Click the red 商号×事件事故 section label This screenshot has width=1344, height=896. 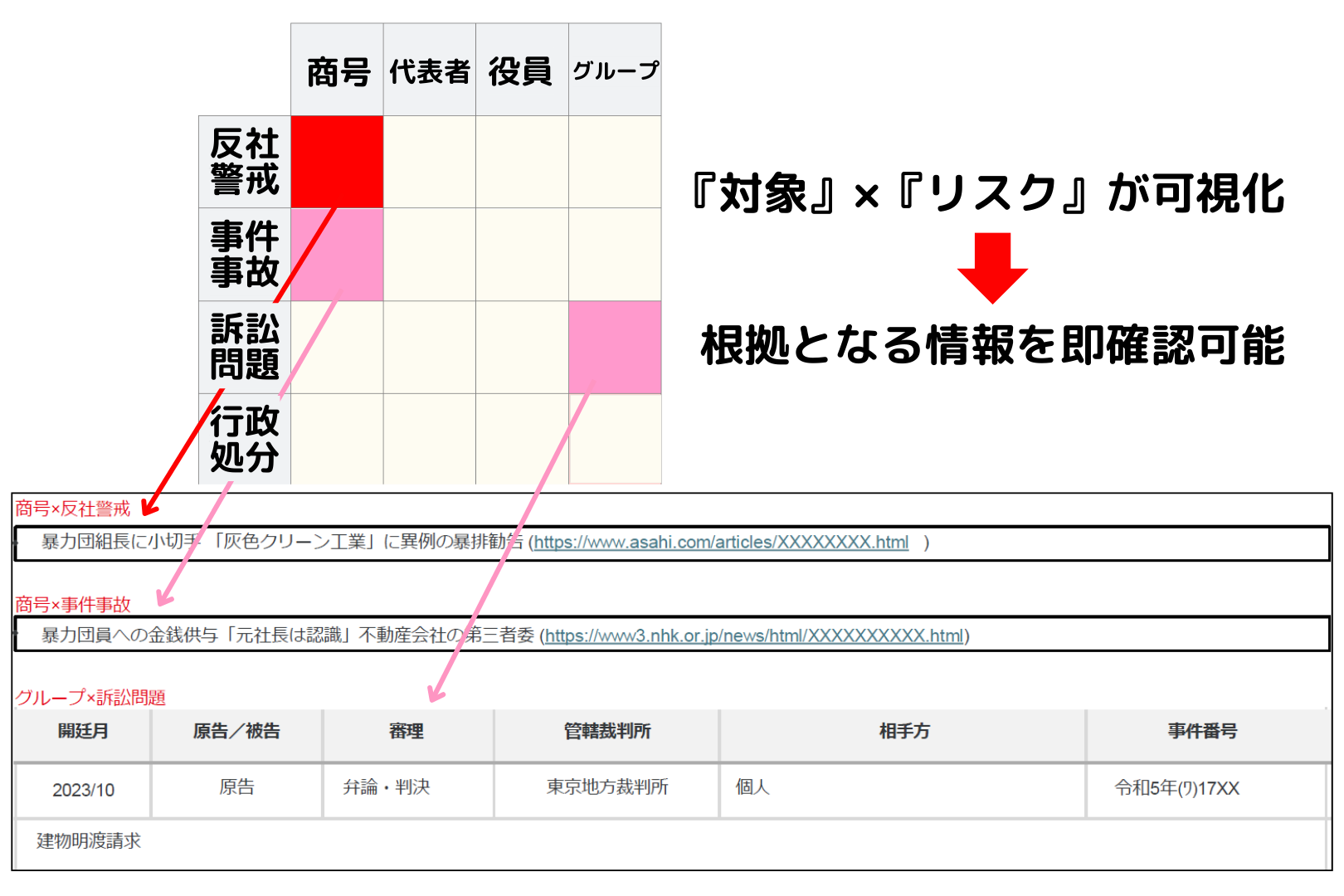(73, 604)
